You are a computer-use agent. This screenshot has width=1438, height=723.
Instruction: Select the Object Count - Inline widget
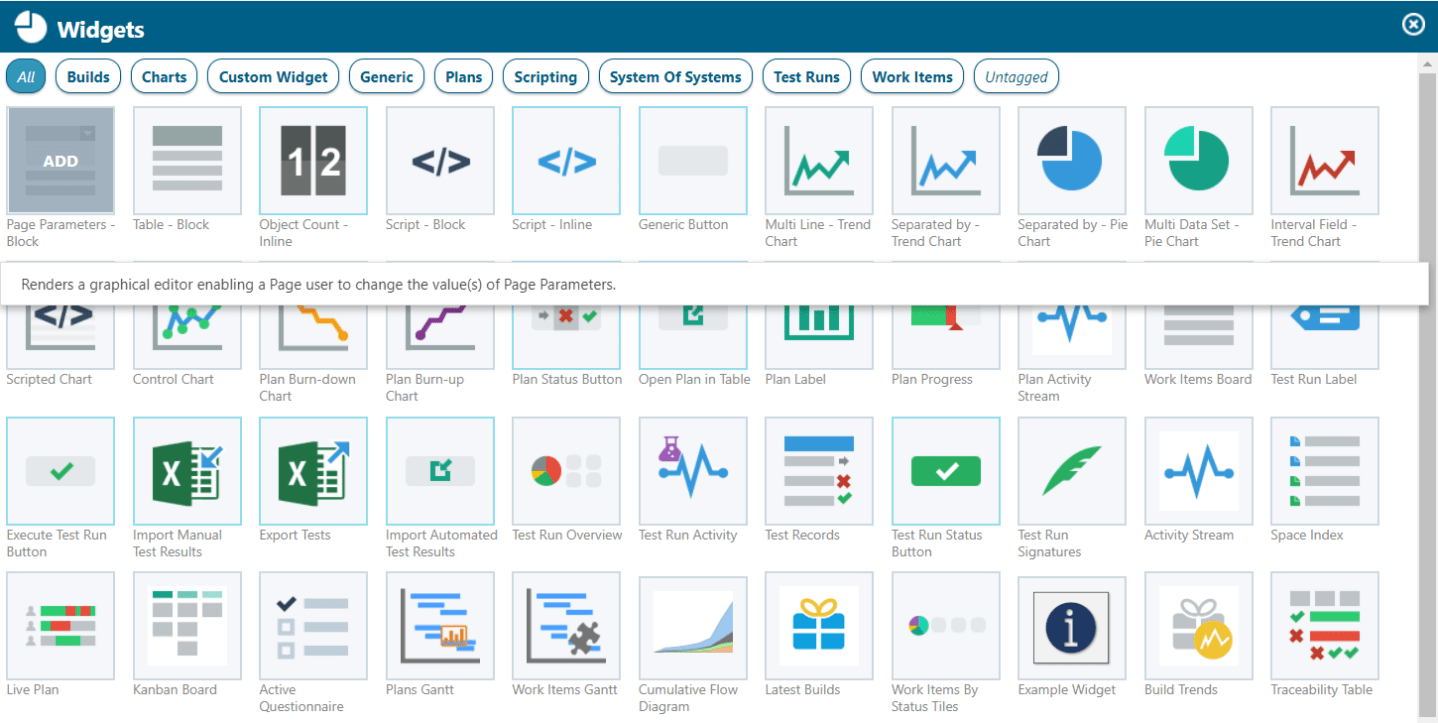(x=313, y=160)
